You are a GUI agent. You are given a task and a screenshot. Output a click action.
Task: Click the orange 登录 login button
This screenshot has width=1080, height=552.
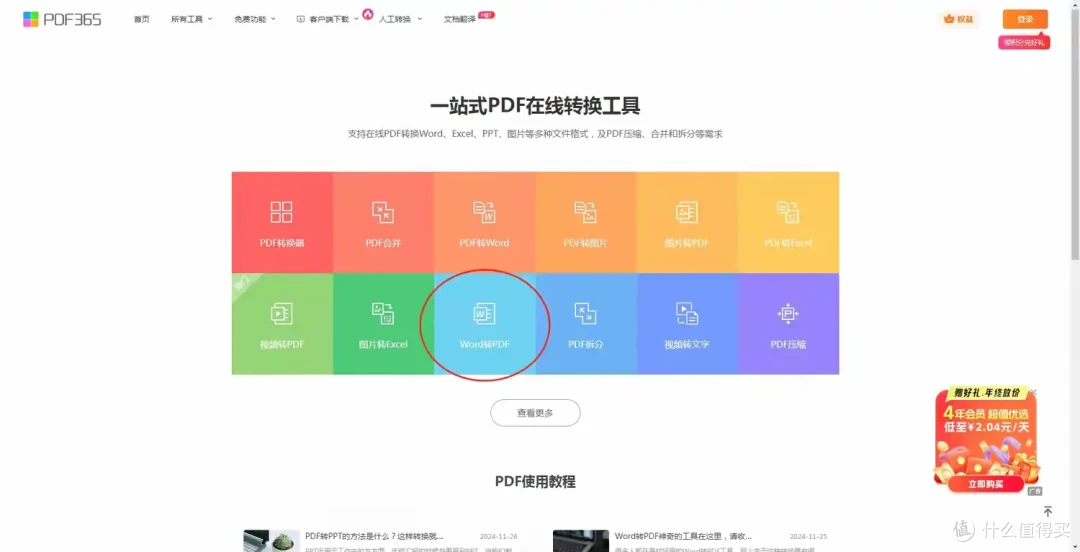pyautogui.click(x=1025, y=19)
